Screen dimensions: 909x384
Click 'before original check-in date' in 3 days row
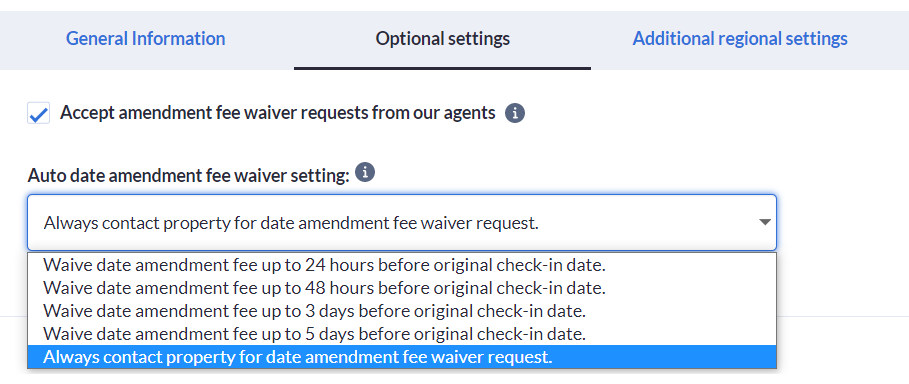point(472,311)
